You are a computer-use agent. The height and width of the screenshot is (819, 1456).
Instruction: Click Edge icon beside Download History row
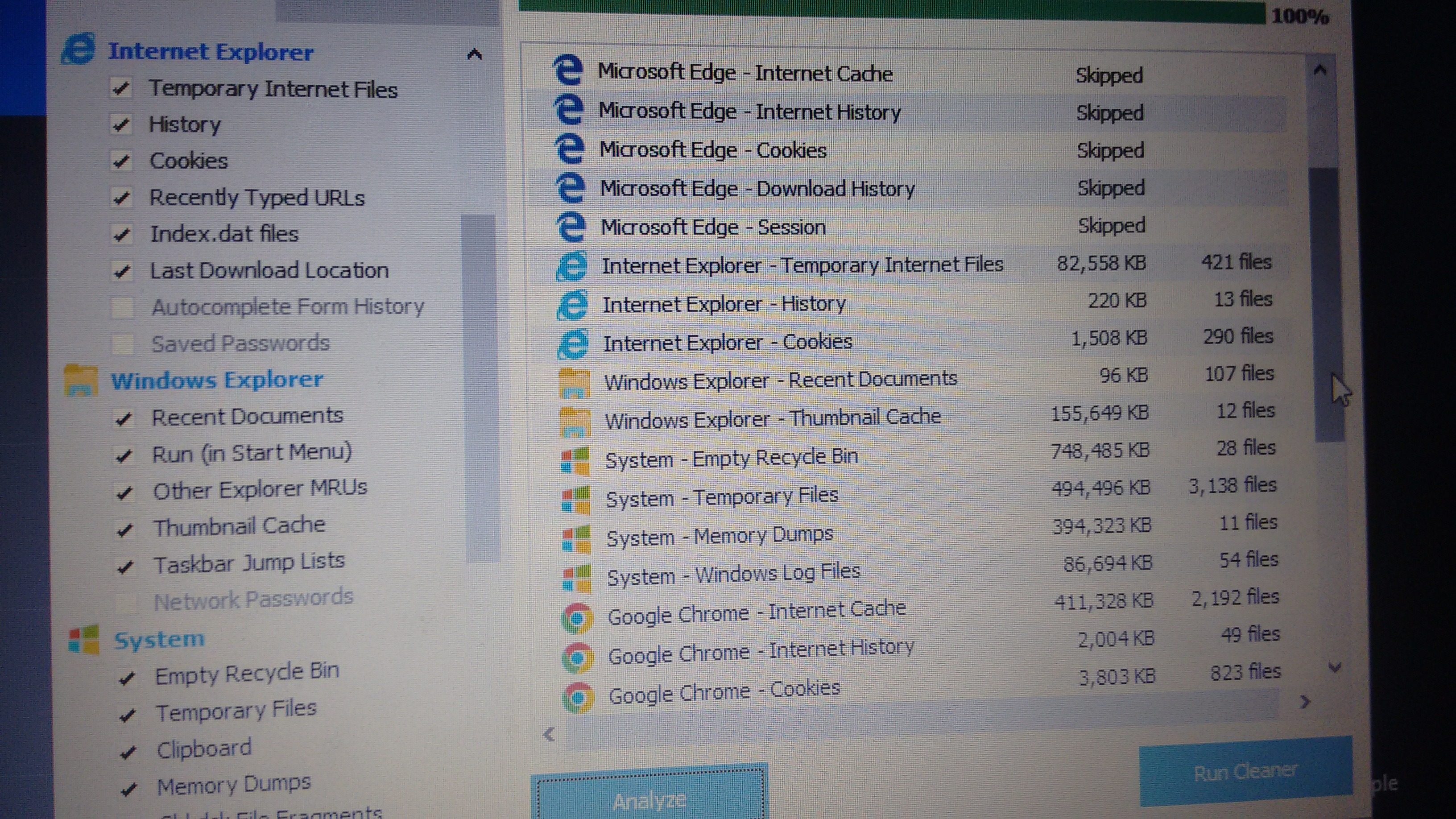570,187
